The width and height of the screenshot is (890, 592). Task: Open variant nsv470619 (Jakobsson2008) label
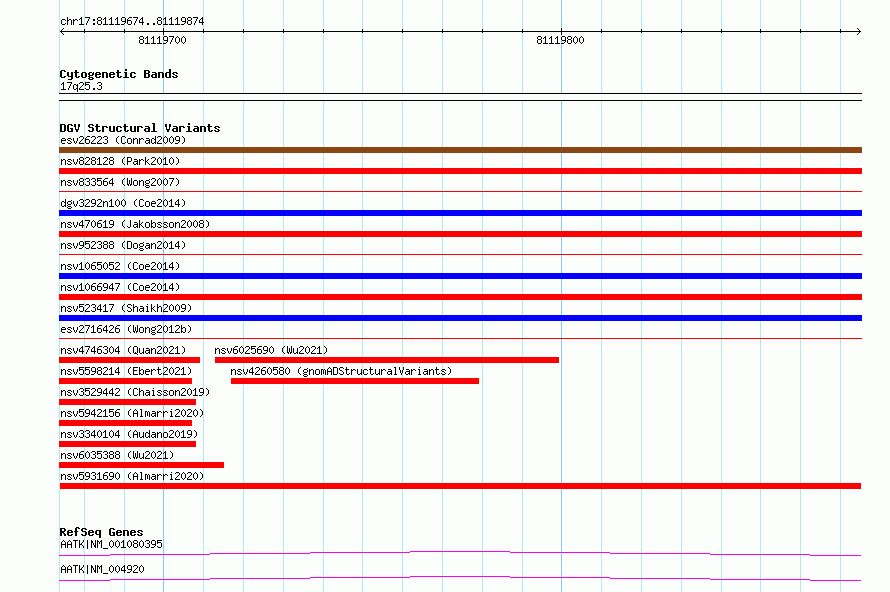(x=135, y=224)
